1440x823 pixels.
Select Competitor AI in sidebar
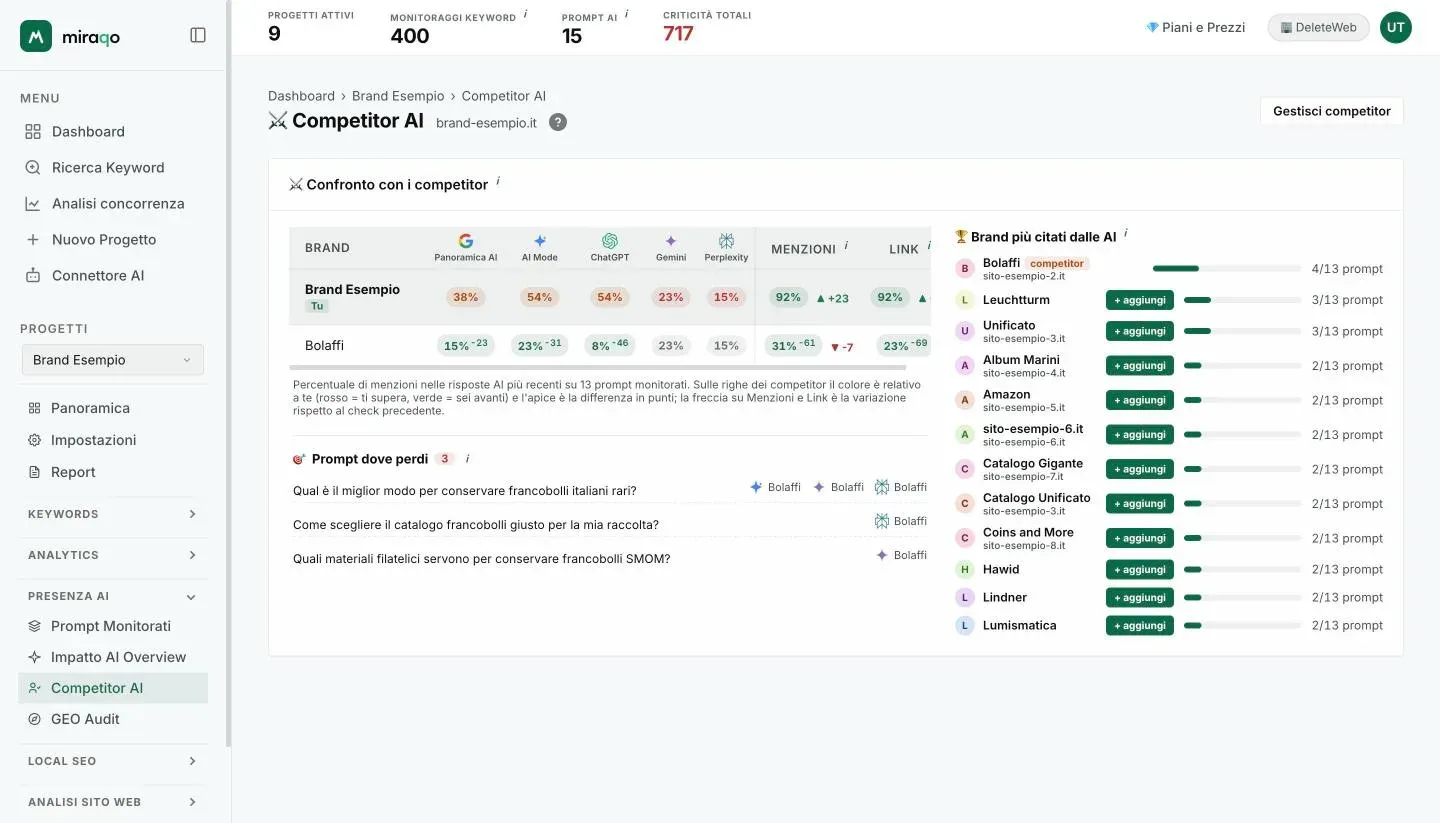coord(113,688)
